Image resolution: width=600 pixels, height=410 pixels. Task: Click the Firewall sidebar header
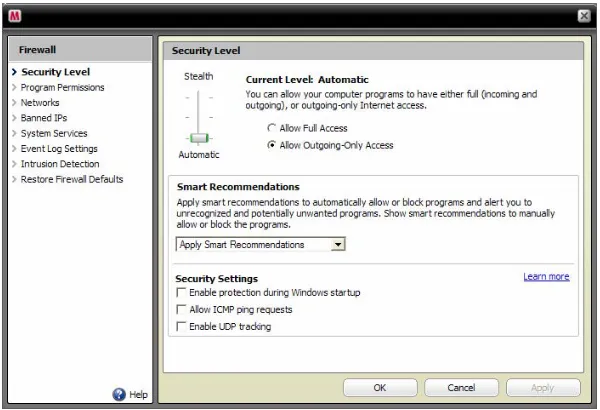coord(80,50)
